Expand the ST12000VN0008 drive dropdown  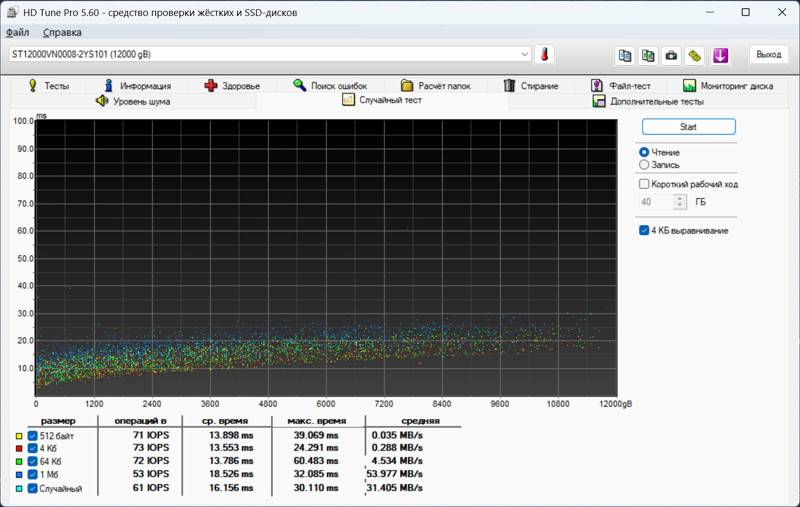524,54
